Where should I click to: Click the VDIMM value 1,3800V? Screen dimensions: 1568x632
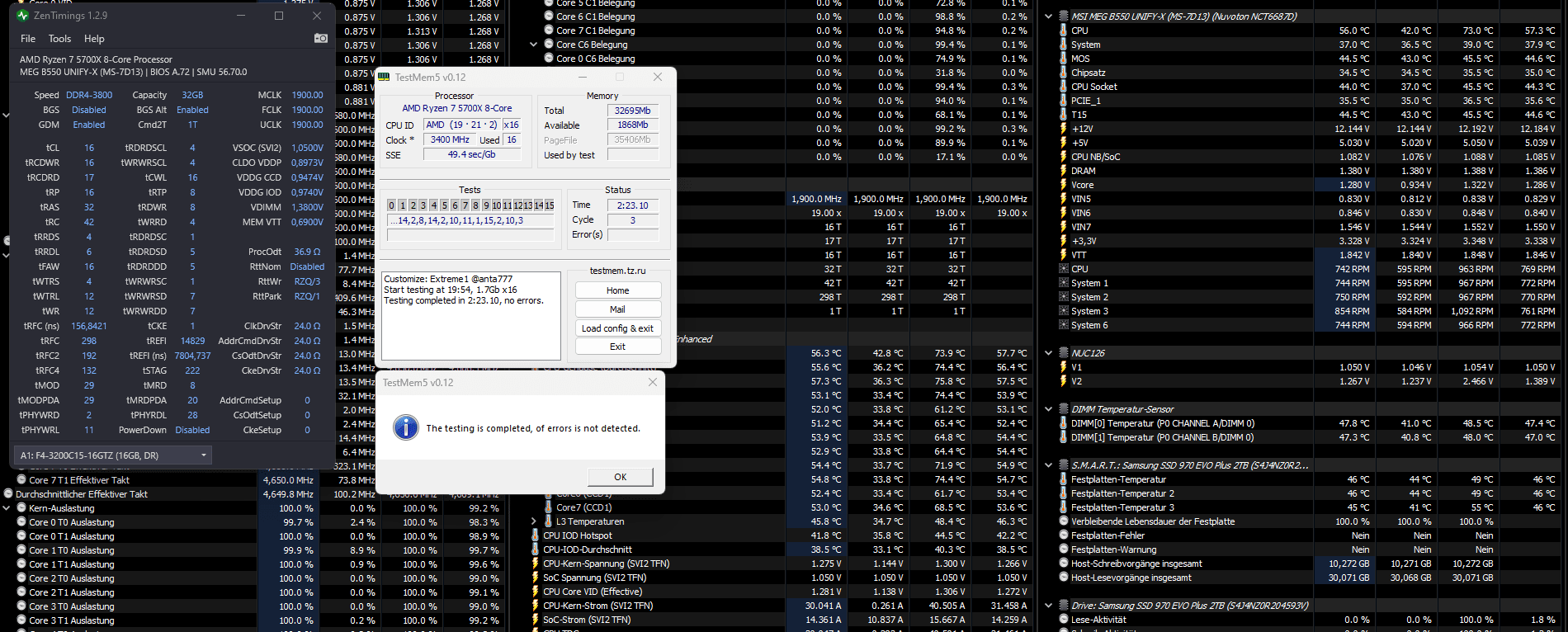click(307, 207)
